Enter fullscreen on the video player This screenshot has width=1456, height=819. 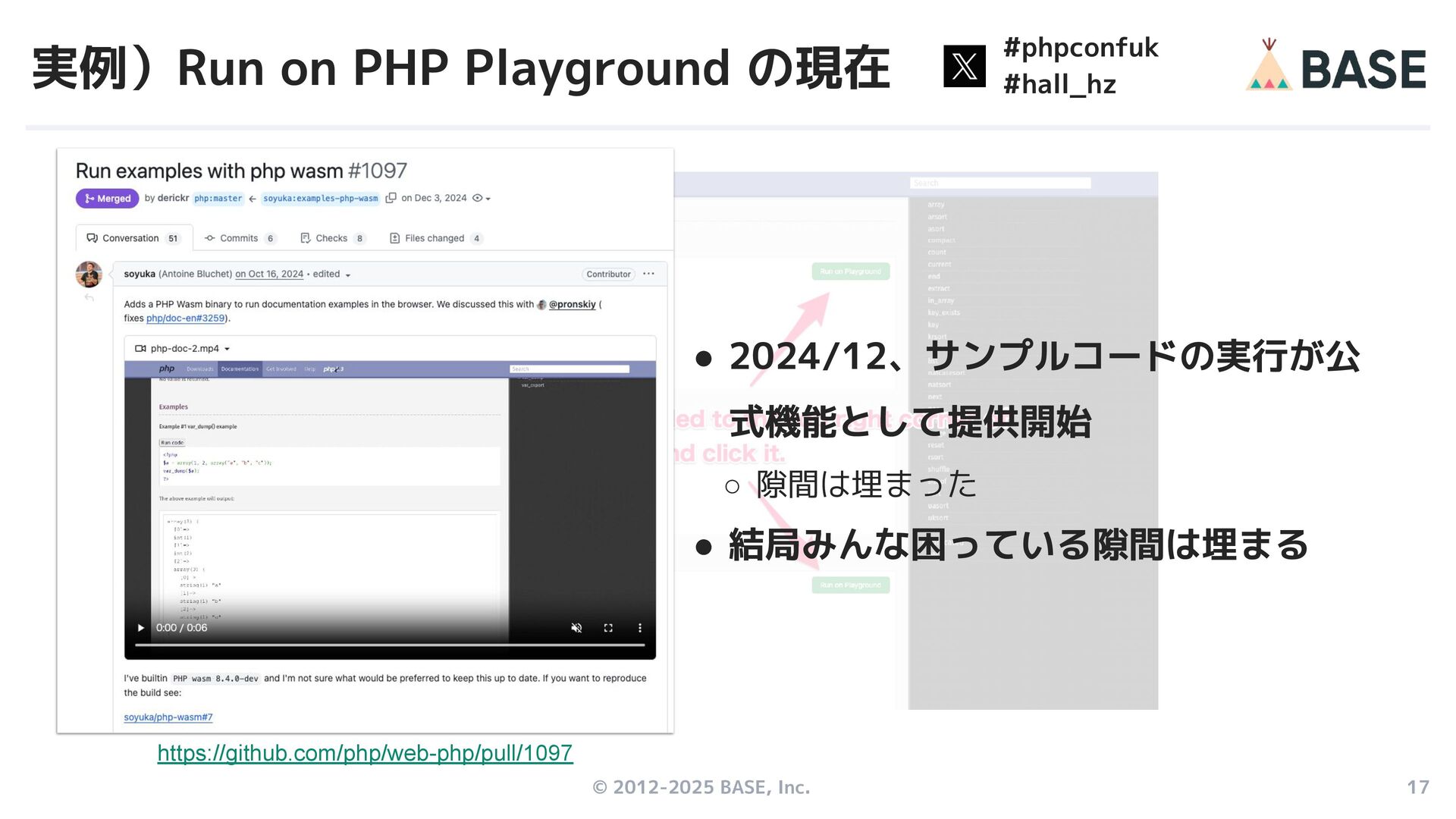[x=608, y=628]
